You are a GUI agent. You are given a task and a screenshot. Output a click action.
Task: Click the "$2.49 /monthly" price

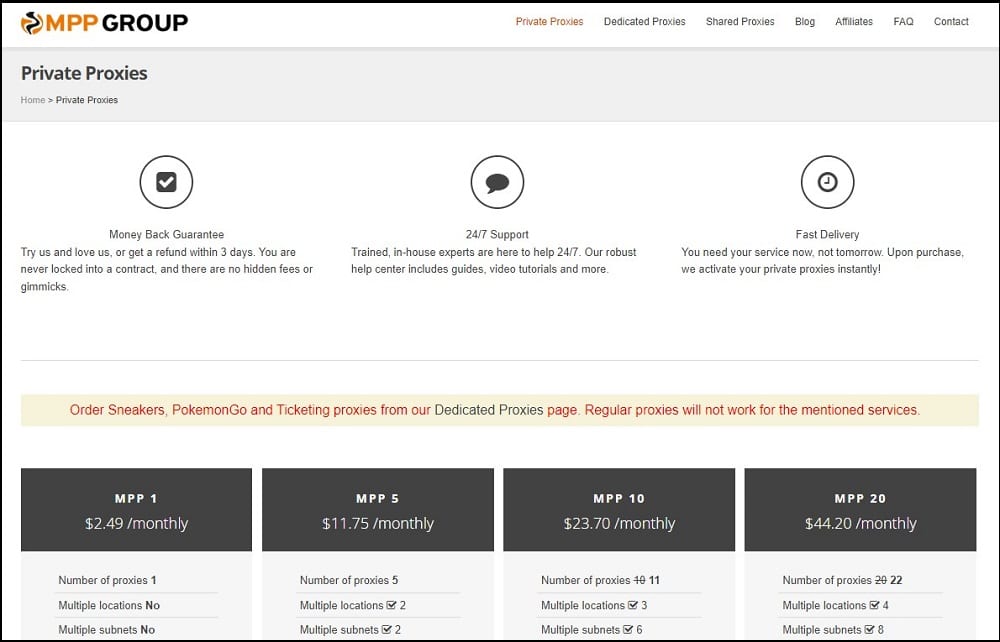click(x=136, y=523)
